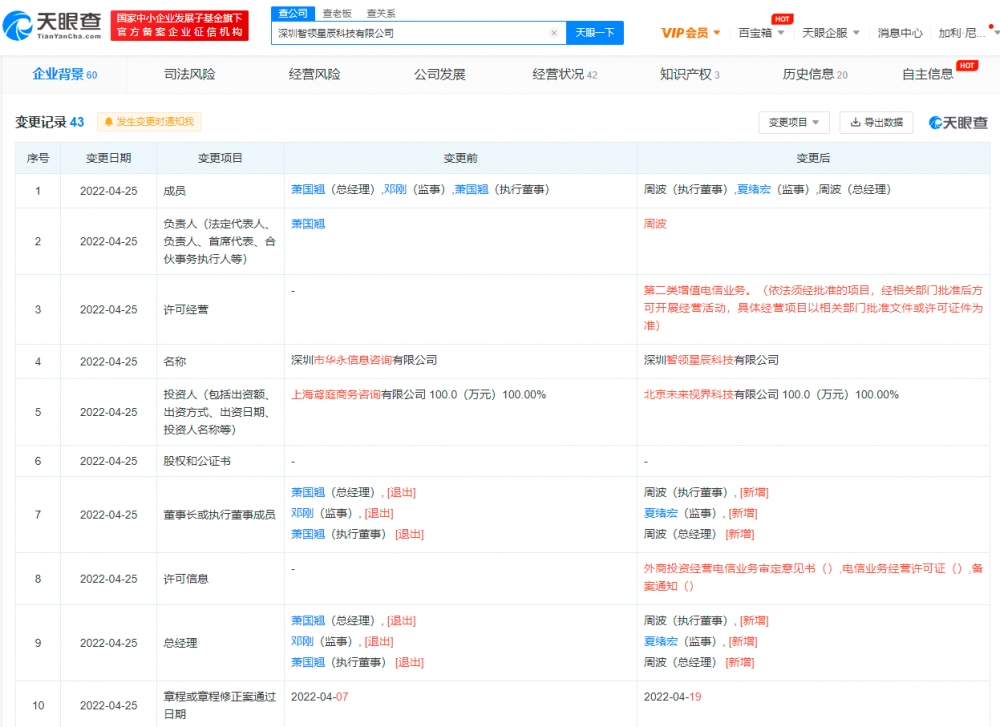Open 萧国翘 (总经理) link in row 1

(x=308, y=189)
